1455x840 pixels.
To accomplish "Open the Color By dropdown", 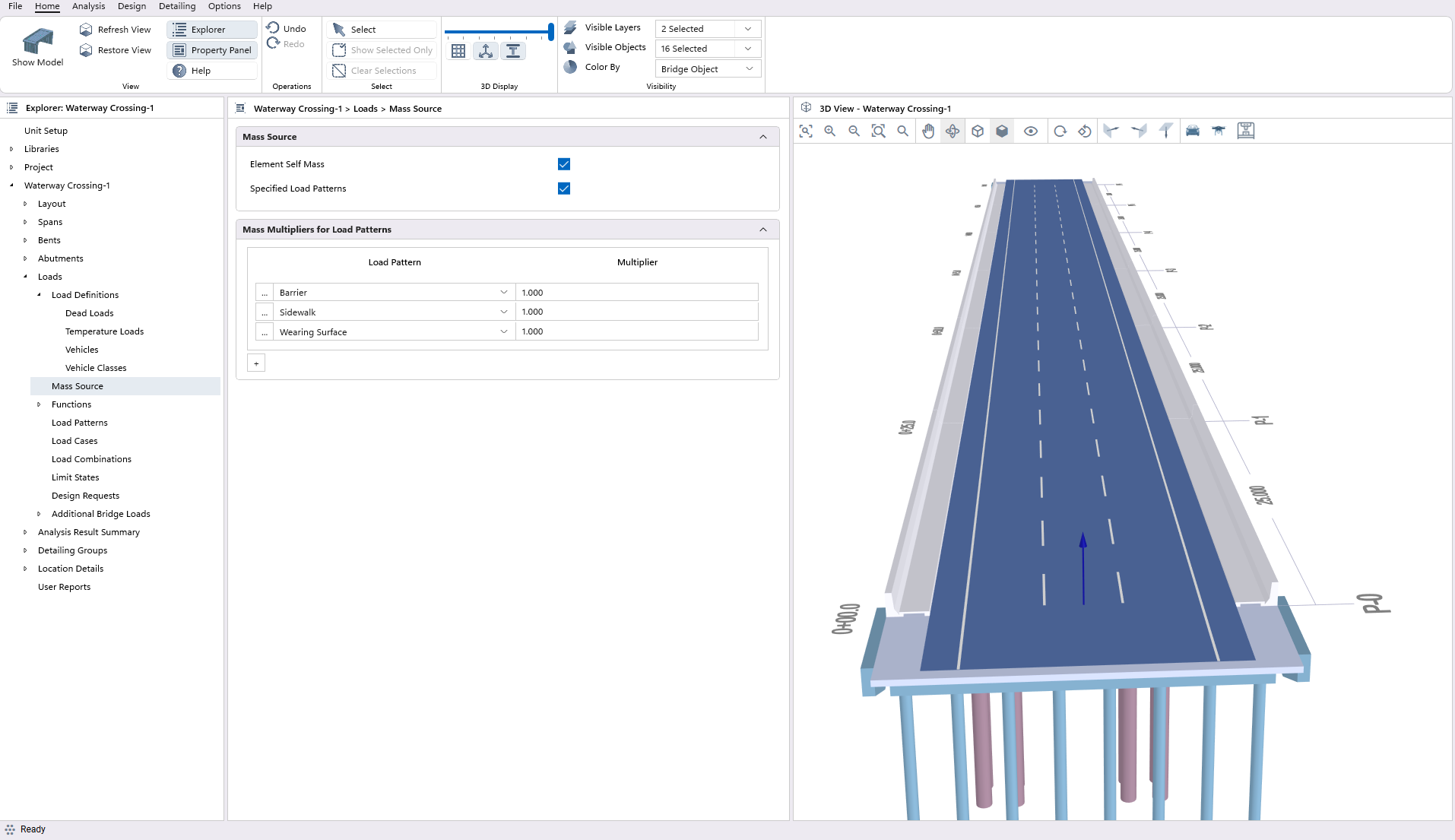I will (x=707, y=69).
